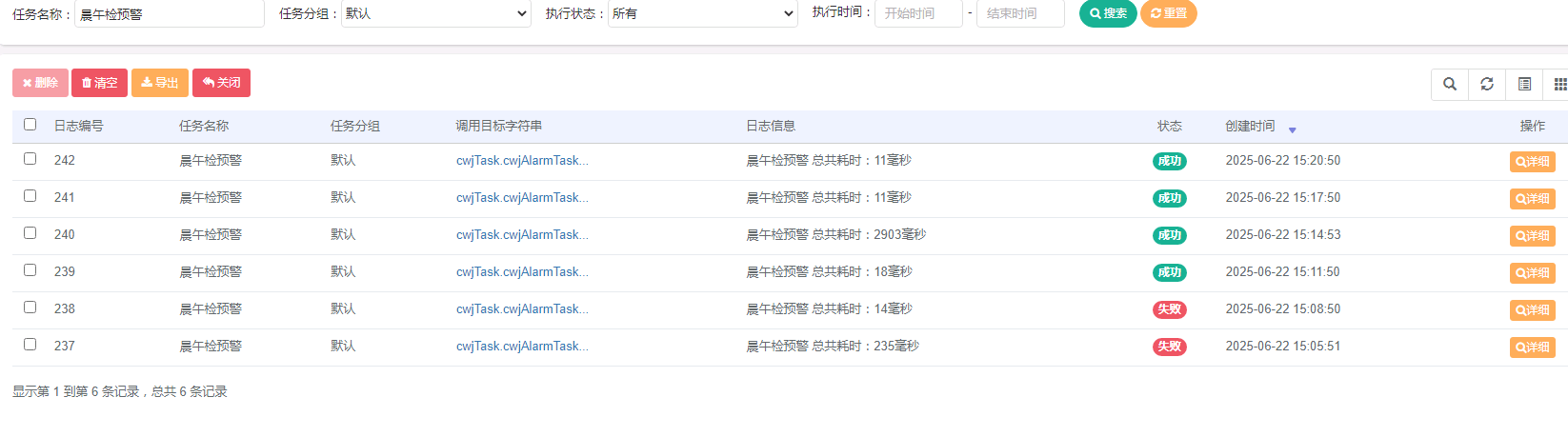1568x437 pixels.
Task: Export logs with 导出 button
Action: pyautogui.click(x=159, y=83)
